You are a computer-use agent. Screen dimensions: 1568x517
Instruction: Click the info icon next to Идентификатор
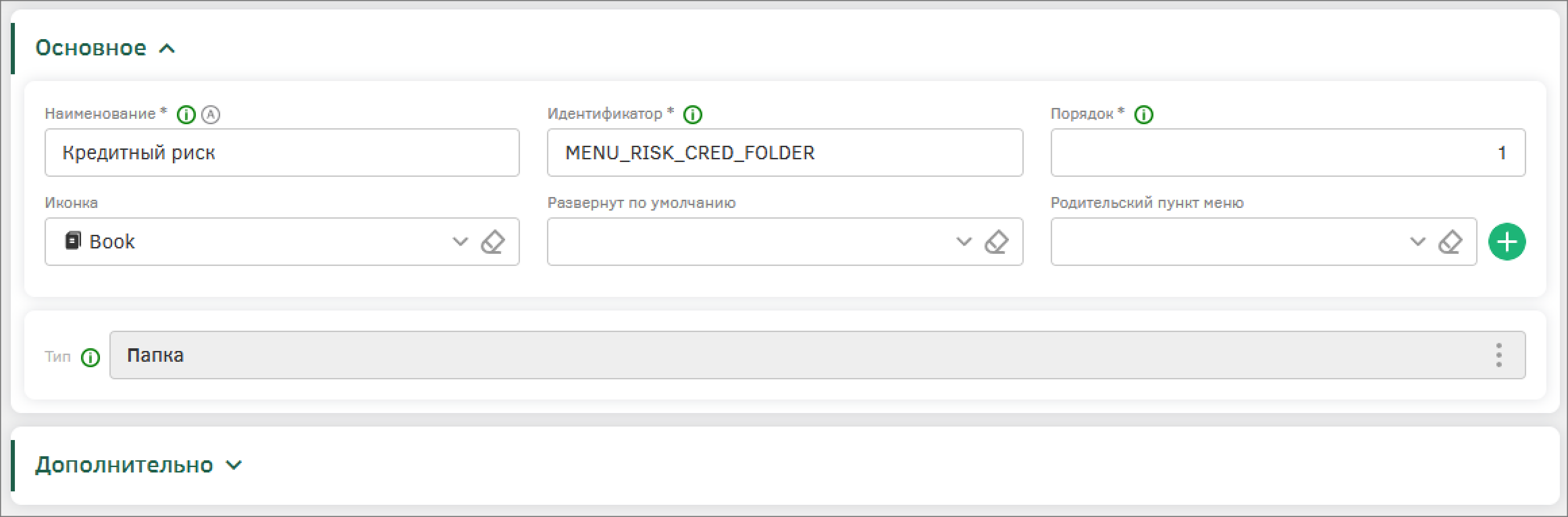pyautogui.click(x=693, y=115)
